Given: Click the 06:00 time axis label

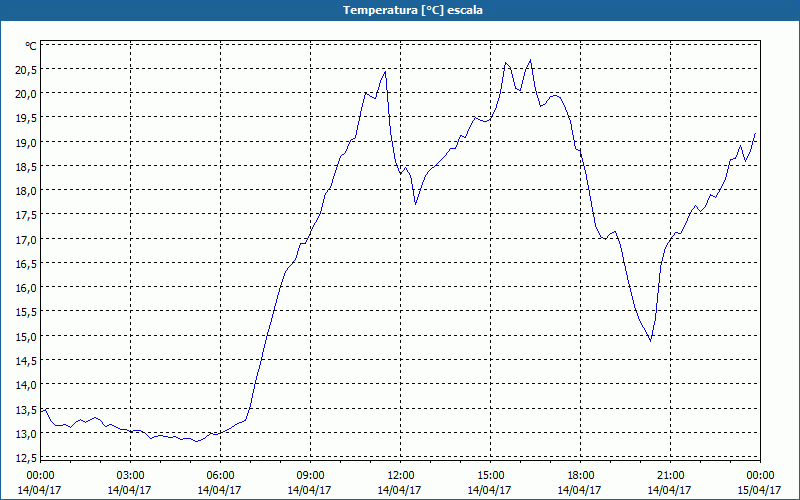Looking at the screenshot, I should click(220, 476).
